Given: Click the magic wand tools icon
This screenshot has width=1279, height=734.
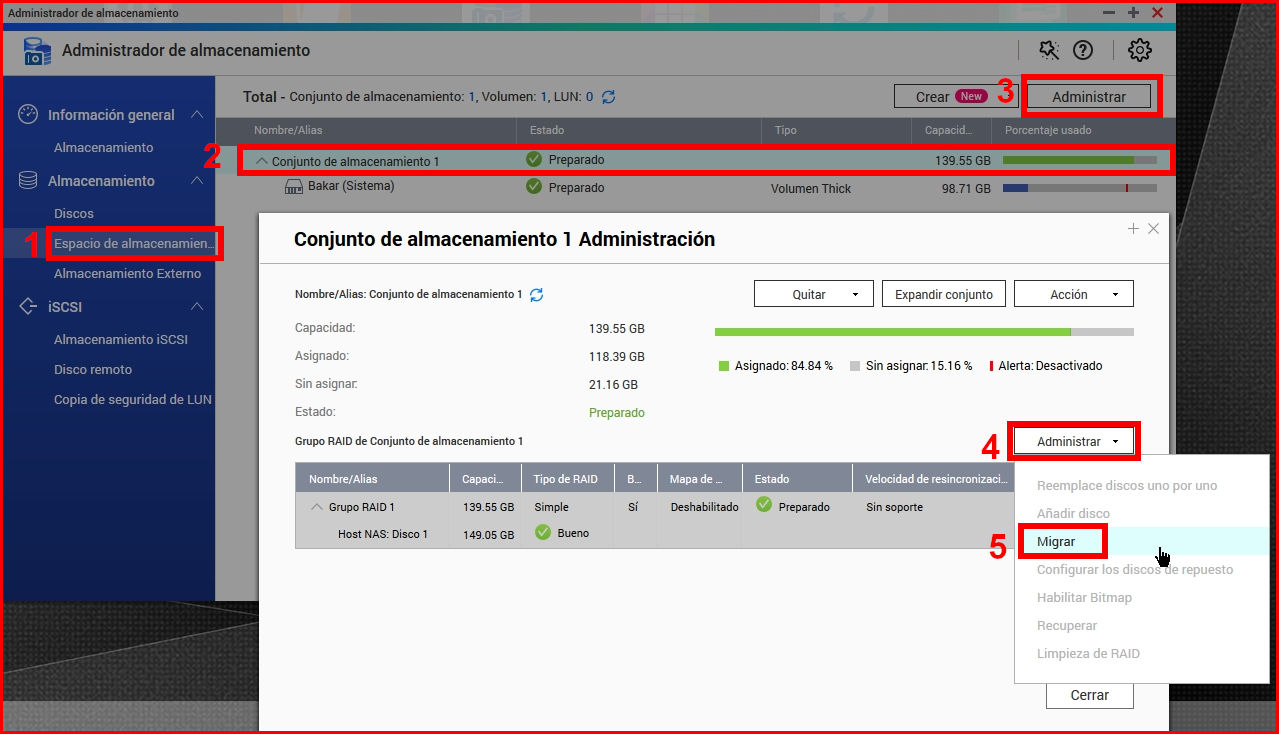Looking at the screenshot, I should (x=1048, y=50).
